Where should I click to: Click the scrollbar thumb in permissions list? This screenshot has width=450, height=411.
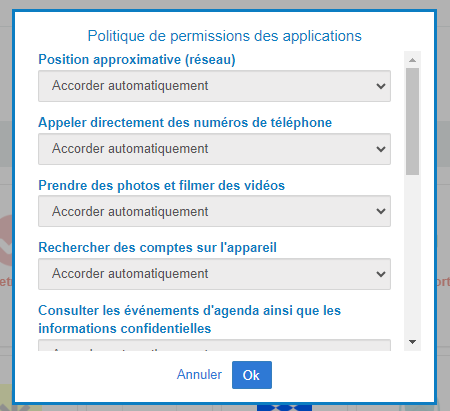pos(412,121)
